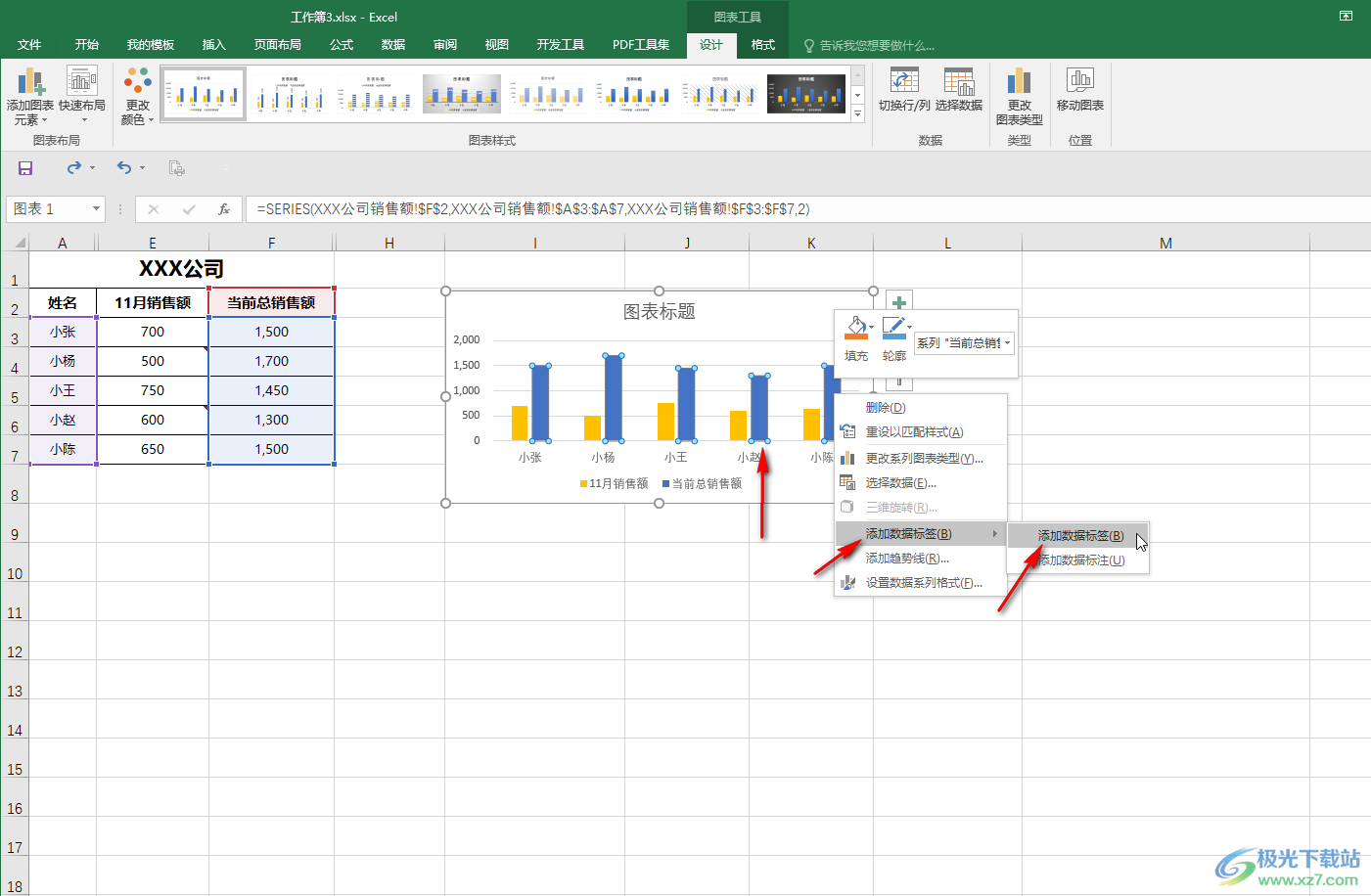Open the 文件 tab

click(29, 45)
